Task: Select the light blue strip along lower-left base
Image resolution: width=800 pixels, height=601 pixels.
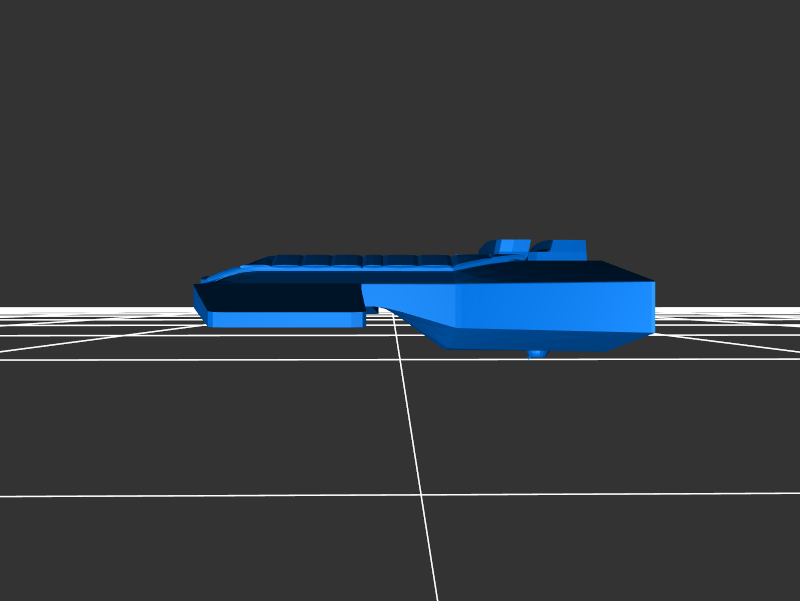Action: pos(285,320)
